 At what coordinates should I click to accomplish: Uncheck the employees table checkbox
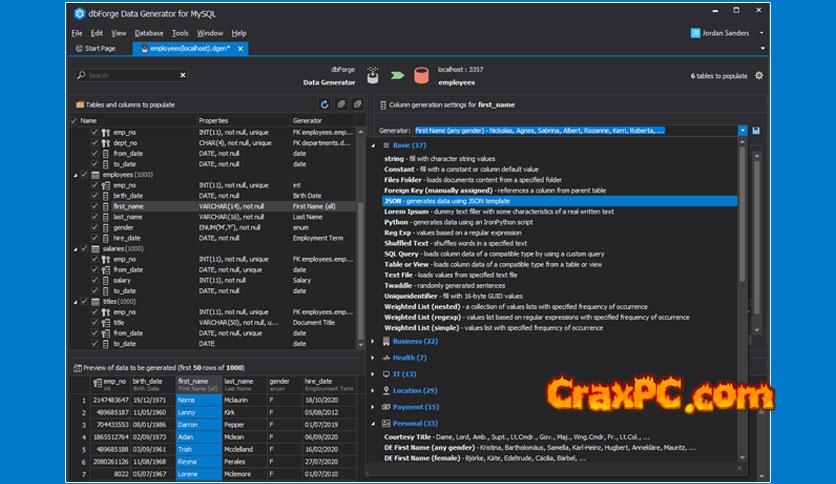pos(83,174)
